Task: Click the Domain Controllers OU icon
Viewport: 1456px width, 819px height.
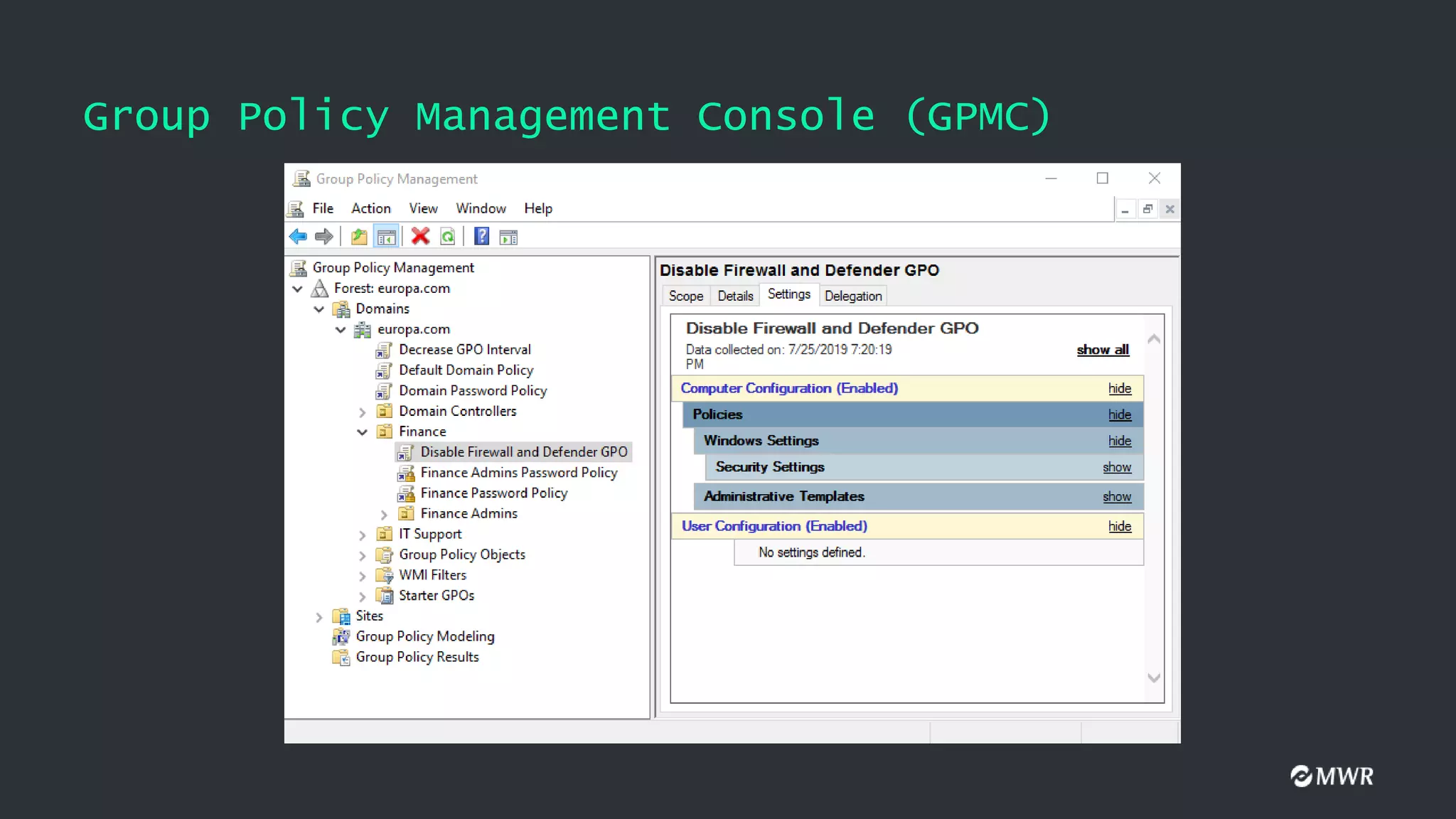Action: coord(385,411)
